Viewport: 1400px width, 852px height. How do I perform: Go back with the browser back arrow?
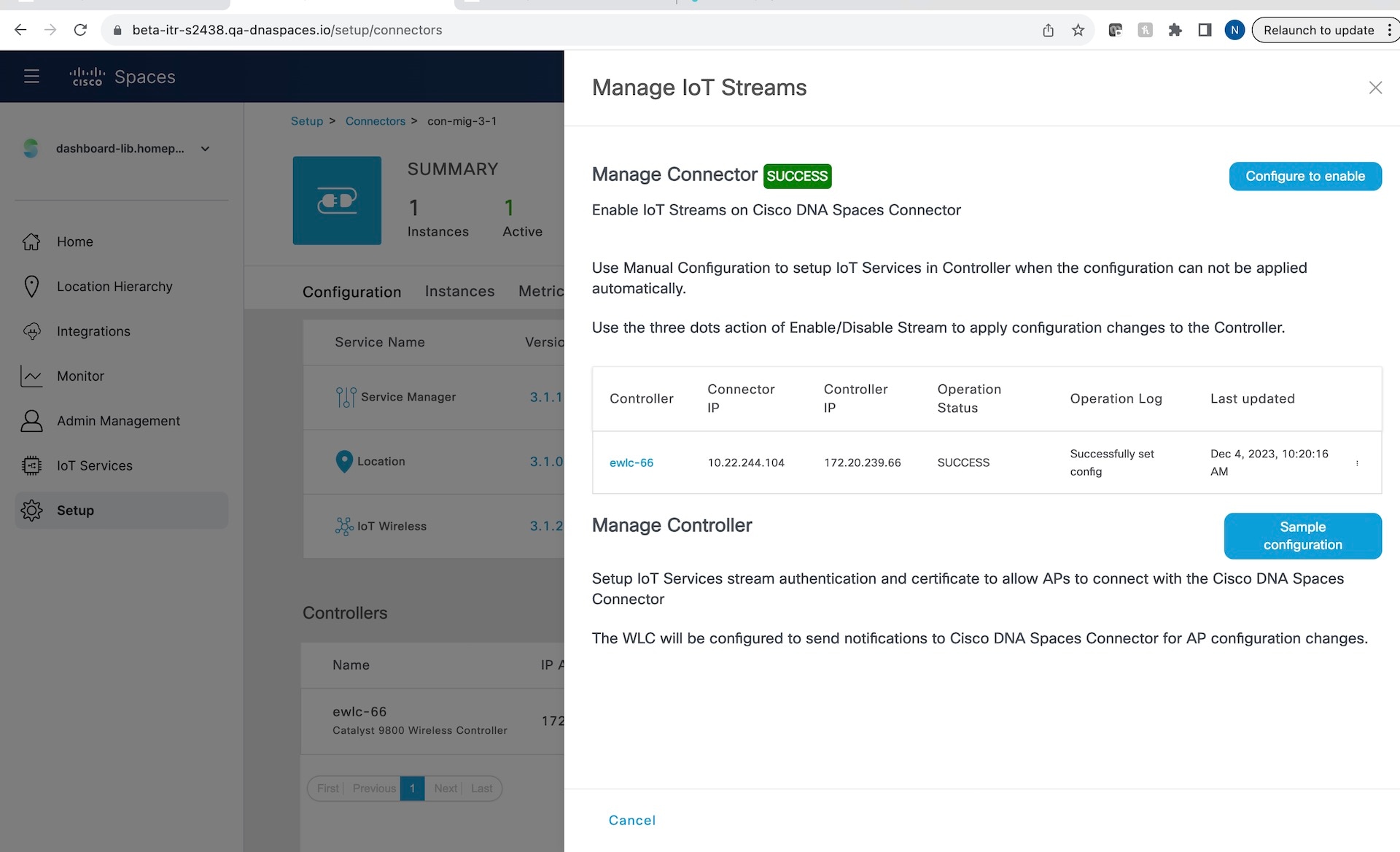point(20,30)
